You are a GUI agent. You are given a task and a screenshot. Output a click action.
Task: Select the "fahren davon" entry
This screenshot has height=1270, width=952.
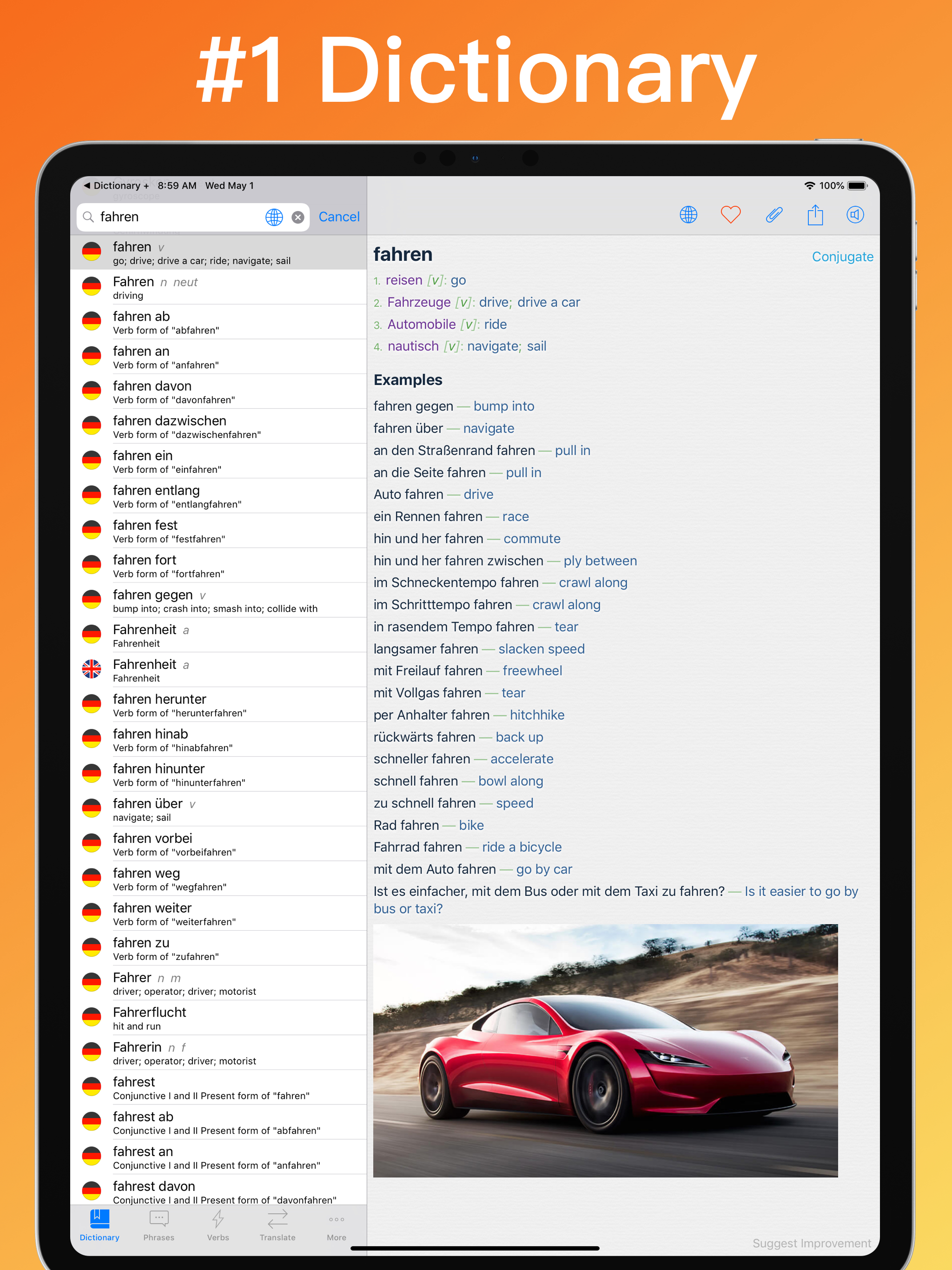click(x=218, y=391)
